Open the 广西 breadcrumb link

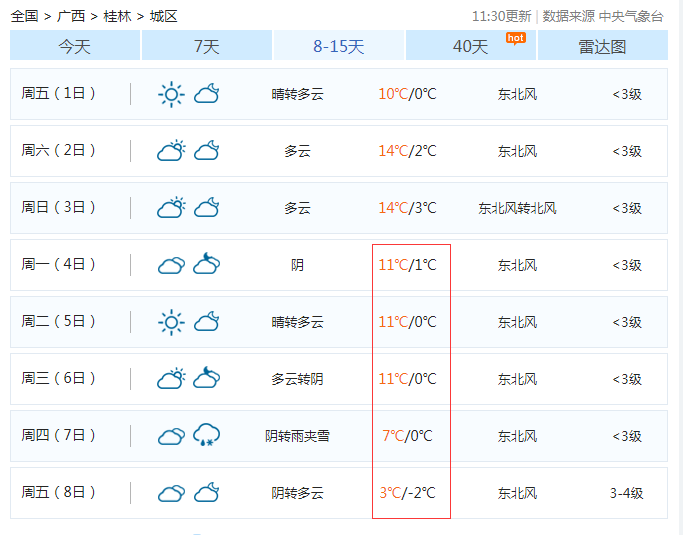(x=71, y=16)
